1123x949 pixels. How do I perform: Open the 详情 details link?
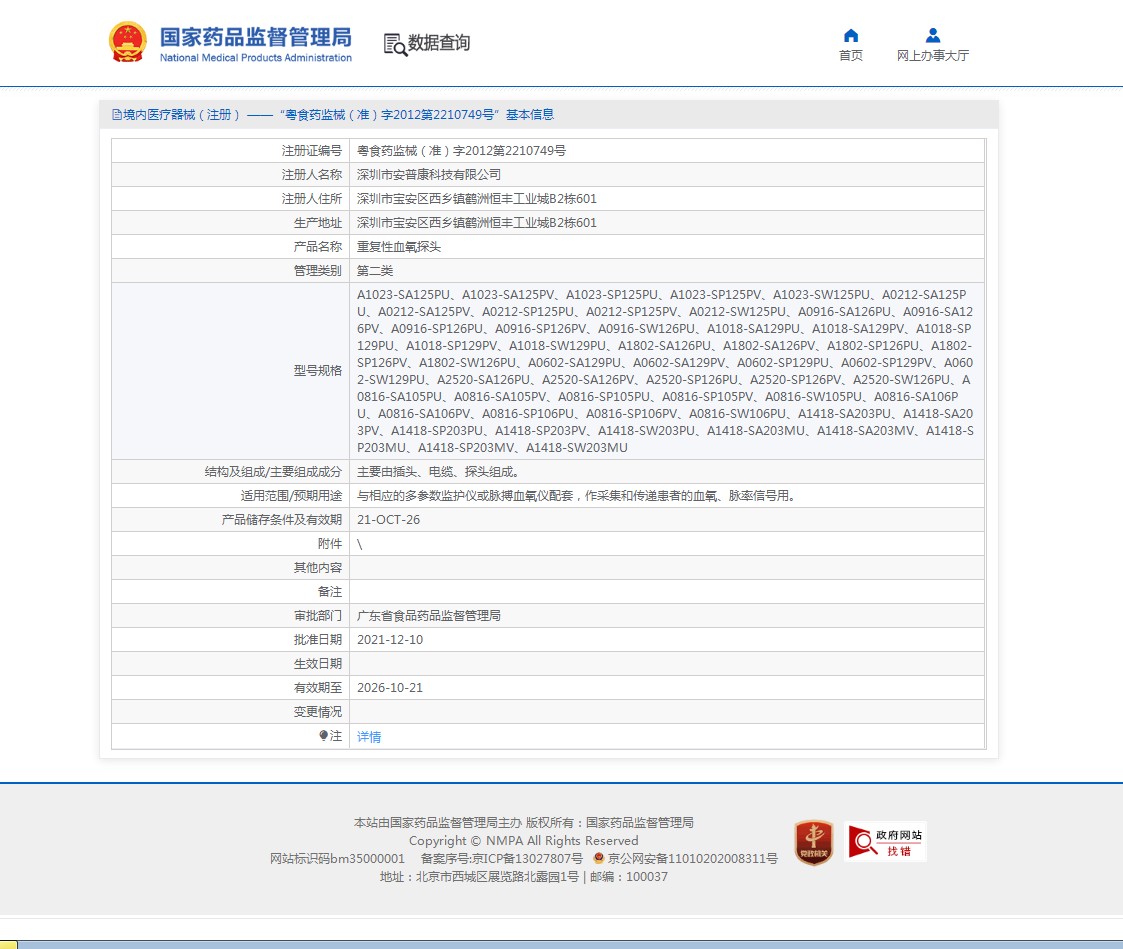(369, 737)
